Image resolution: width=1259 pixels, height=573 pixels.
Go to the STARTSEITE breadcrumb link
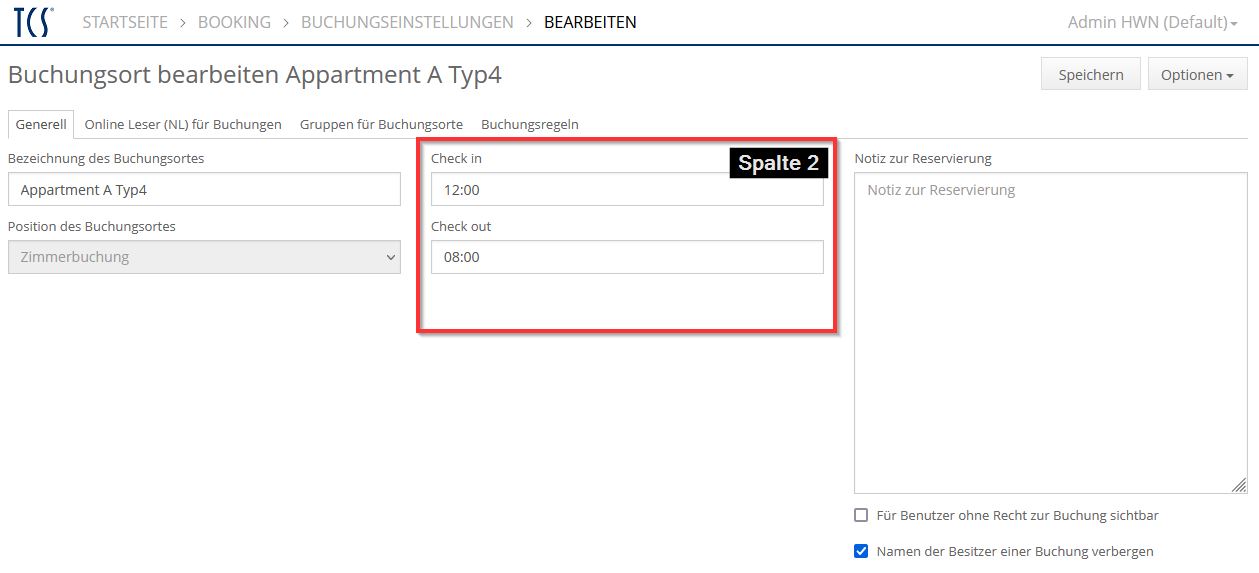click(125, 22)
